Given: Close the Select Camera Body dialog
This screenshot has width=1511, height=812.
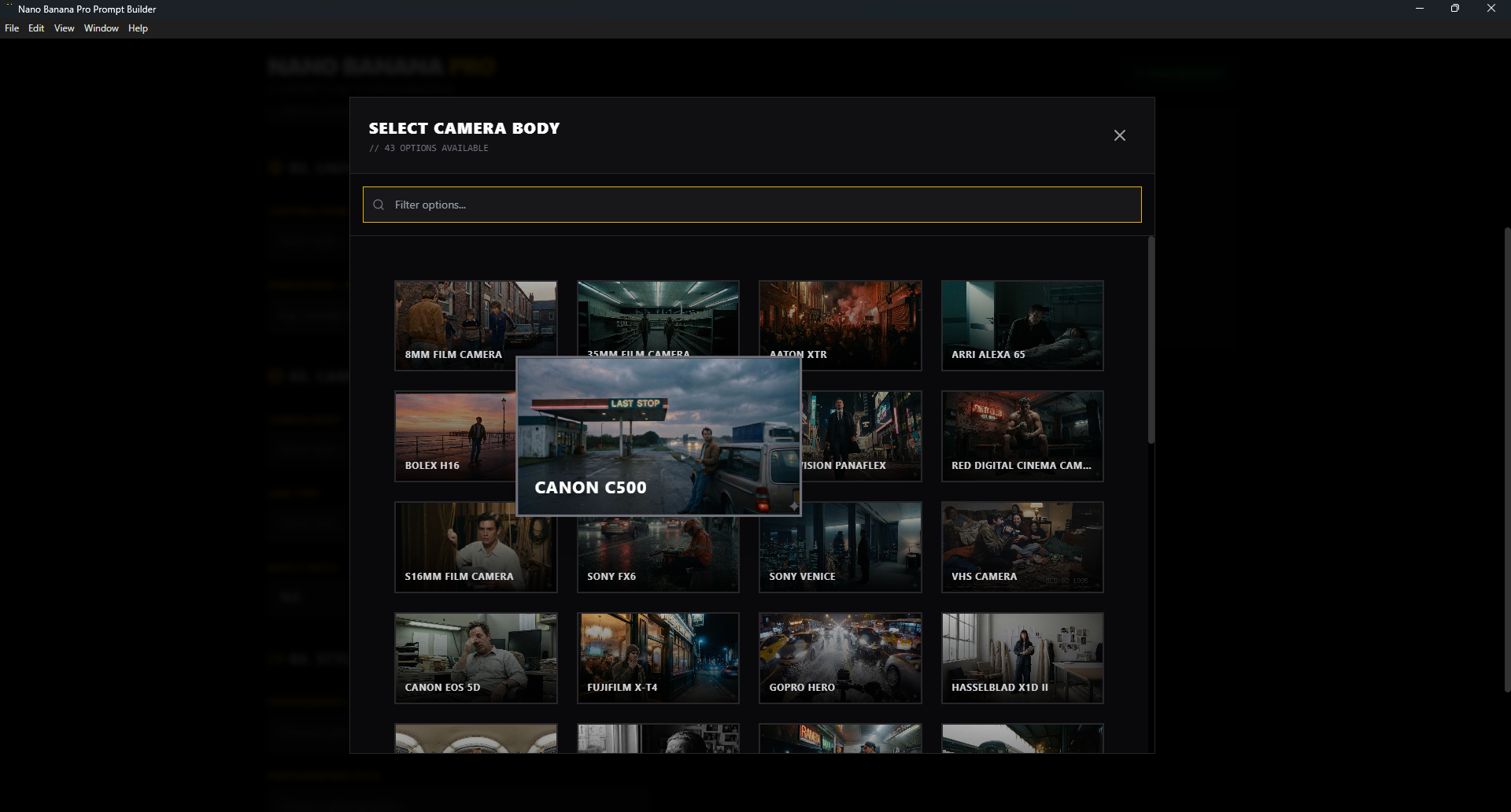Looking at the screenshot, I should (1119, 135).
